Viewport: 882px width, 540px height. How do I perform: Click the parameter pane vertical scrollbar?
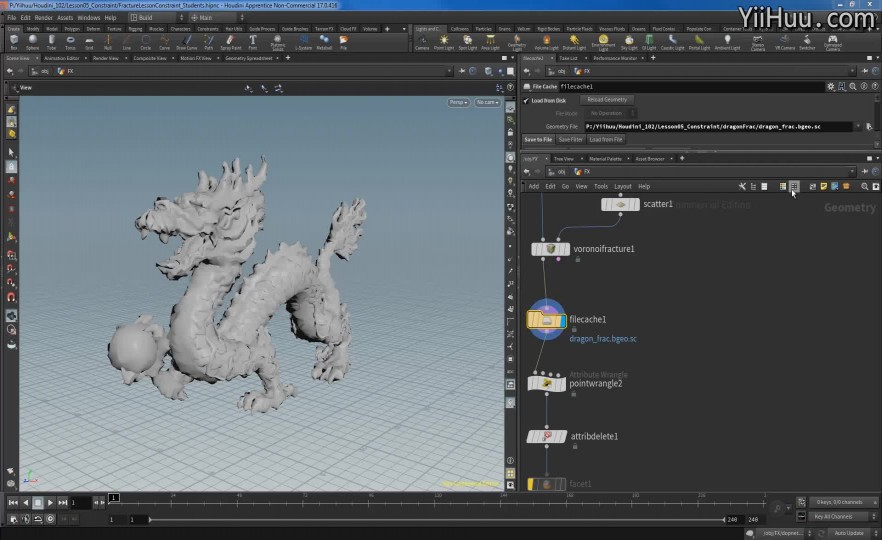(x=876, y=122)
